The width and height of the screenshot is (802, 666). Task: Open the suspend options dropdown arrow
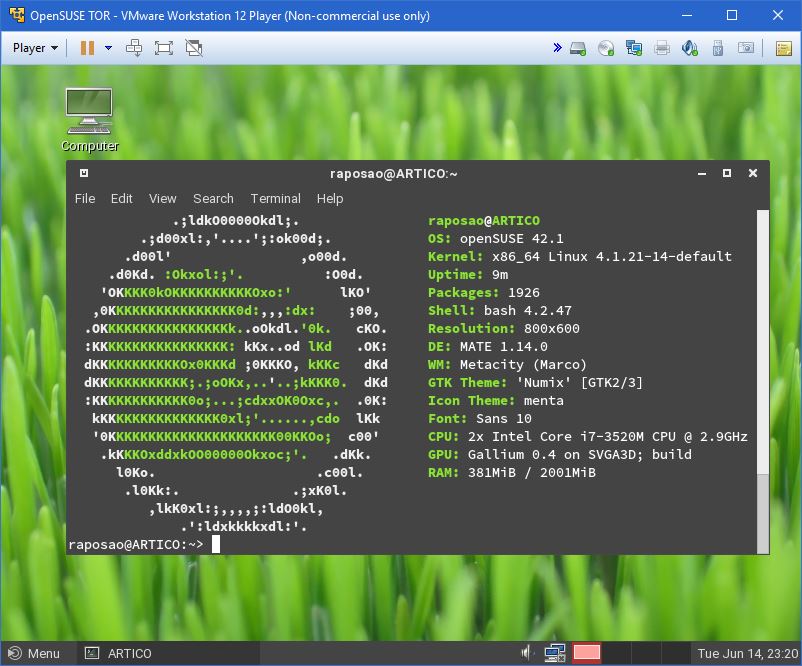[108, 47]
